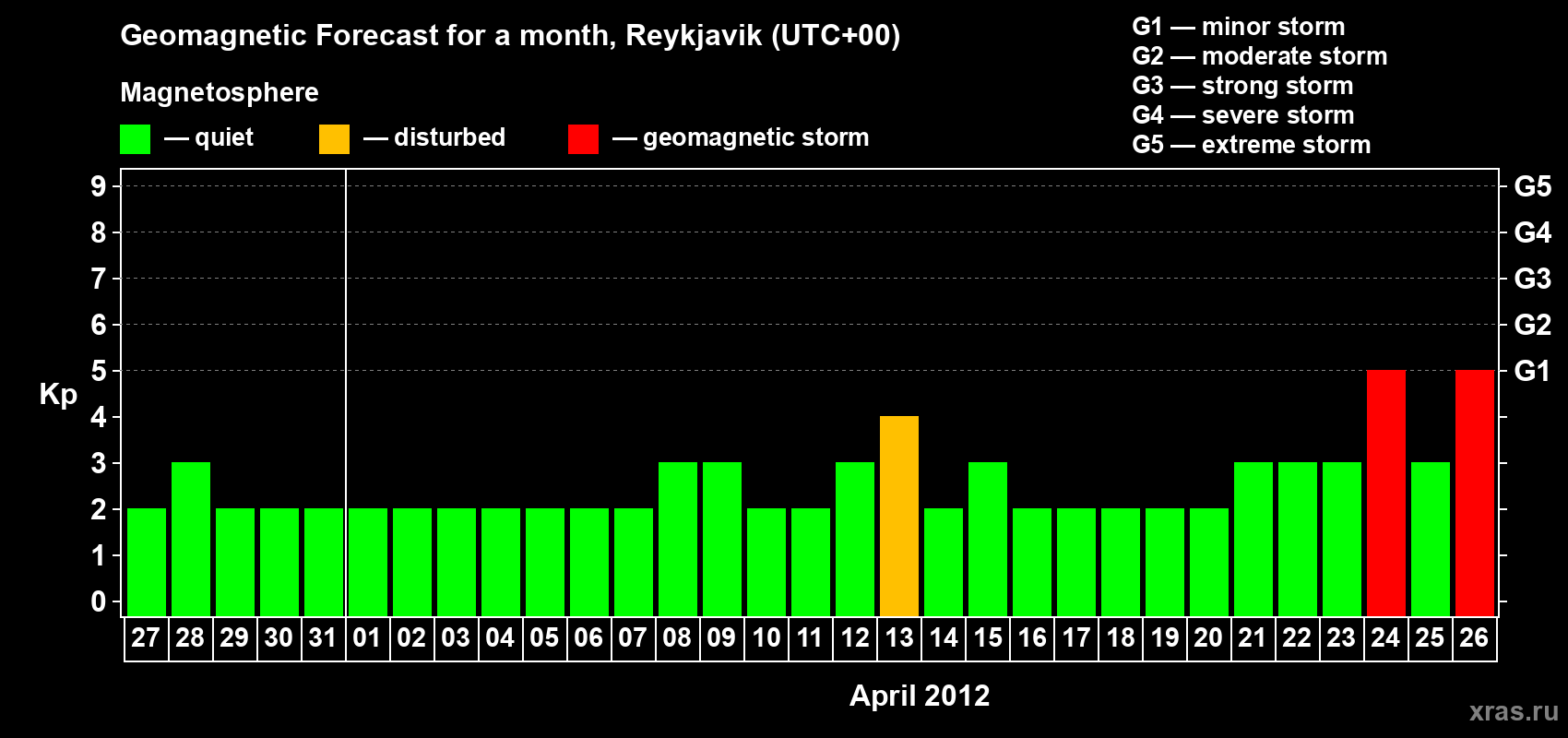This screenshot has height=738, width=1568.
Task: Click date label 05 on the axis
Action: click(x=544, y=637)
